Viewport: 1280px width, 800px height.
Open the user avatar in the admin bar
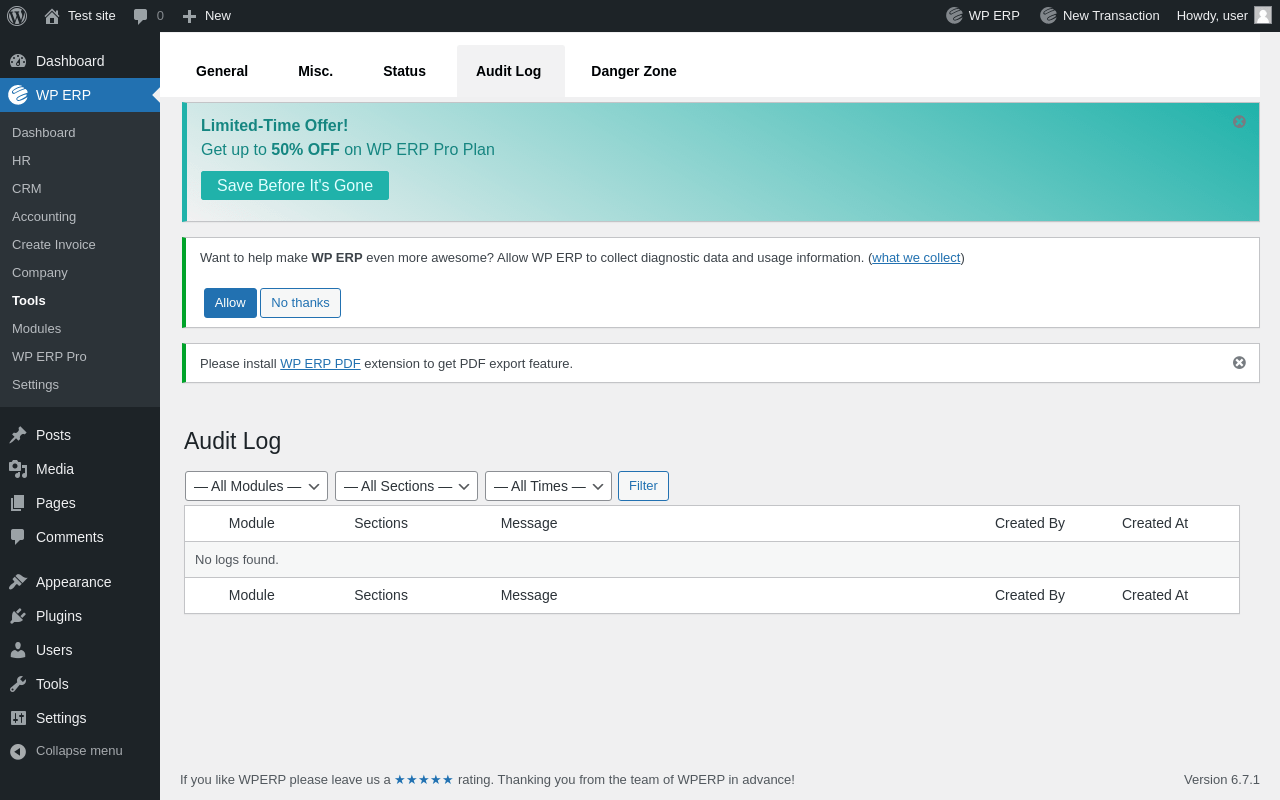point(1263,15)
